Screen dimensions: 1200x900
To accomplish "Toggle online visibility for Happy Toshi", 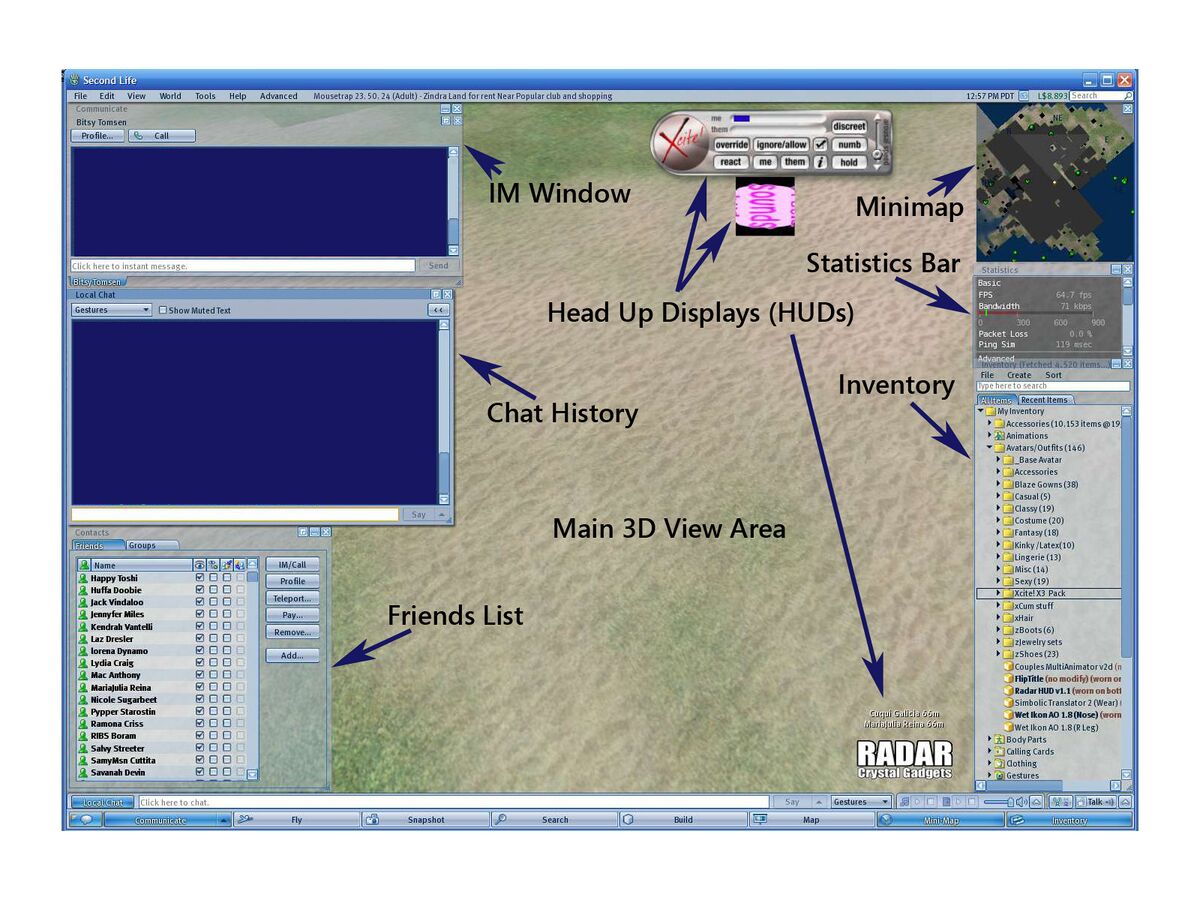I will pyautogui.click(x=199, y=578).
